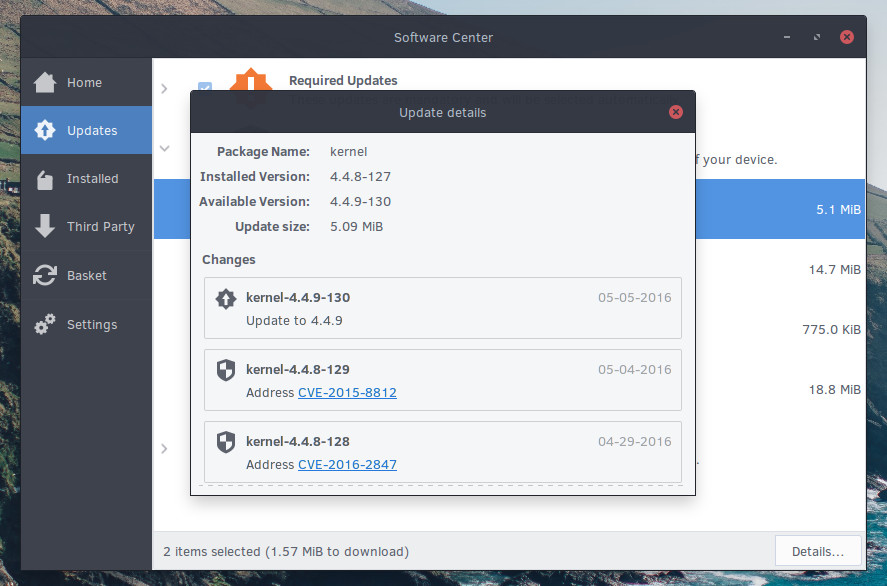The image size is (887, 586).
Task: Expand the Required Updates group chevron
Action: [x=165, y=88]
